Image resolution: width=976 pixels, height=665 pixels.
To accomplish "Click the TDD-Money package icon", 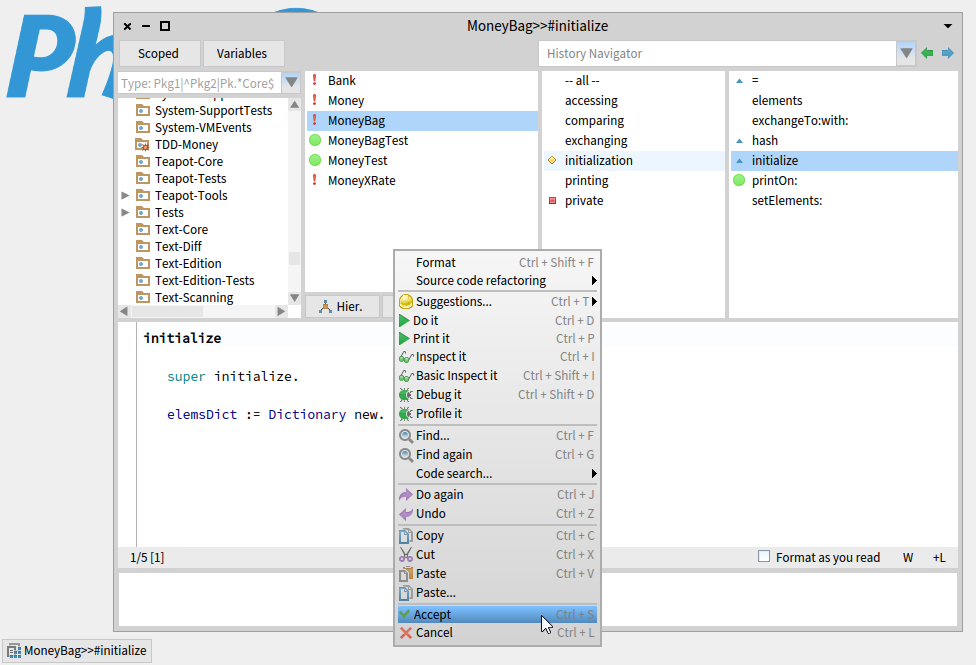I will (x=143, y=144).
